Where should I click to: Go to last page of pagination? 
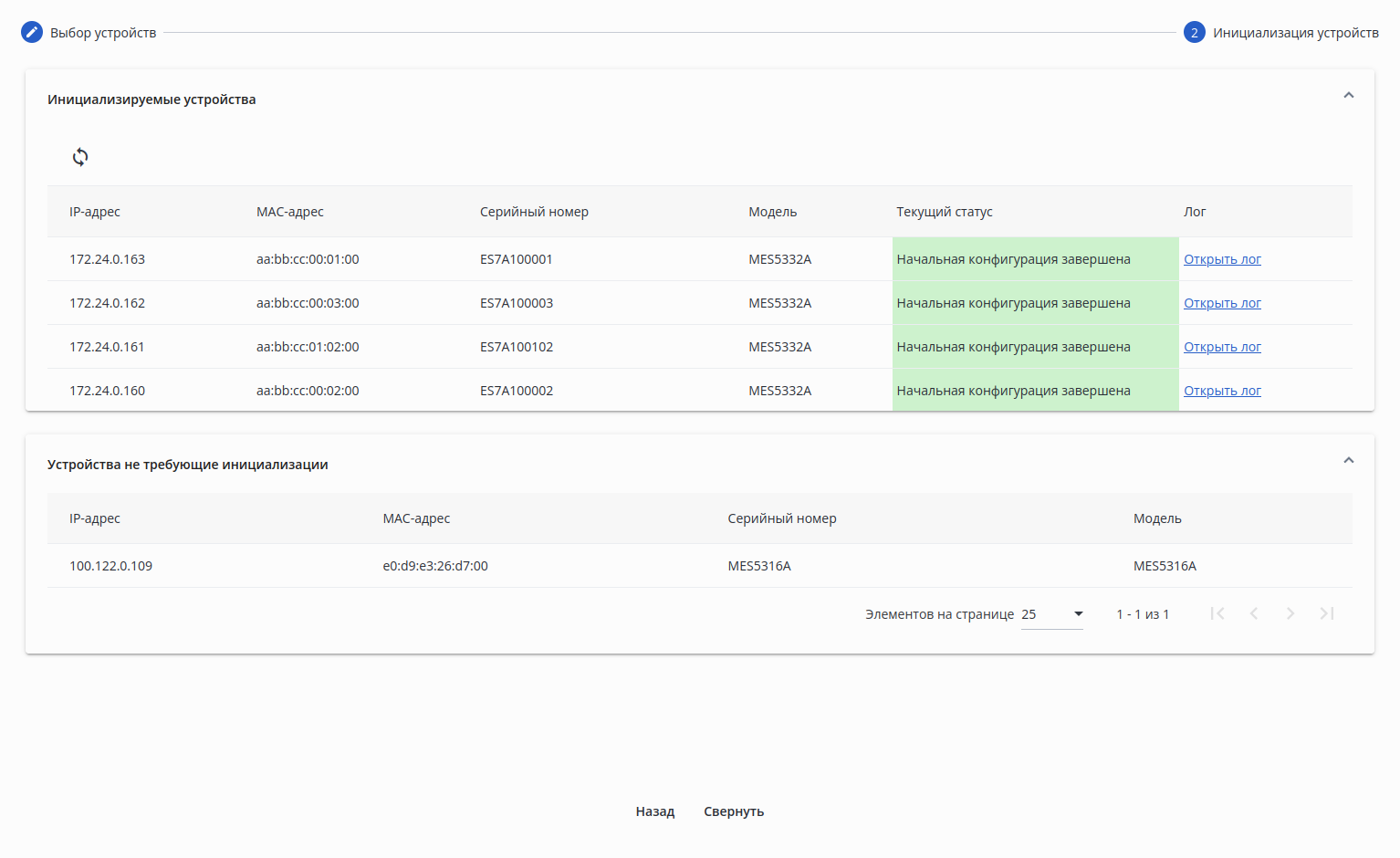tap(1327, 613)
